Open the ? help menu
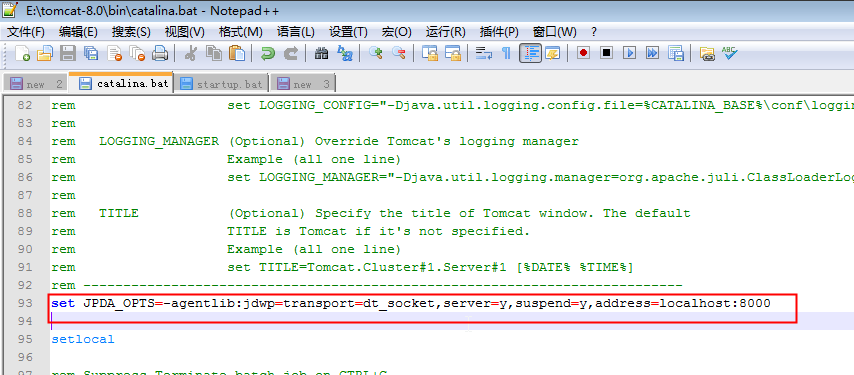This screenshot has width=854, height=375. 594,32
